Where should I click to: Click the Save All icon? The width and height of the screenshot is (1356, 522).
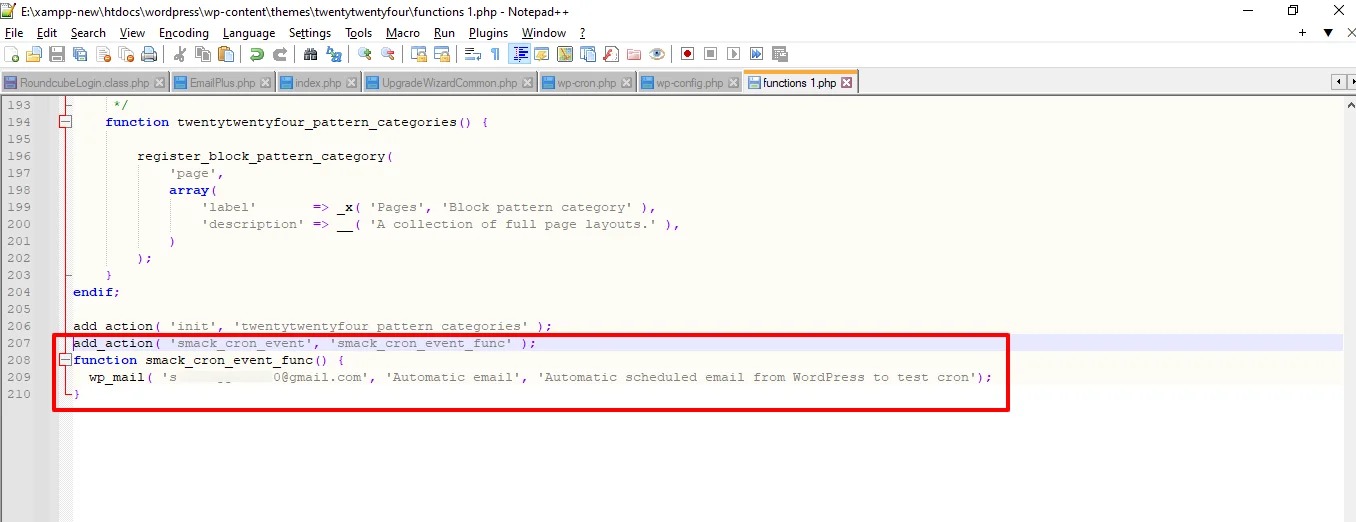79,54
